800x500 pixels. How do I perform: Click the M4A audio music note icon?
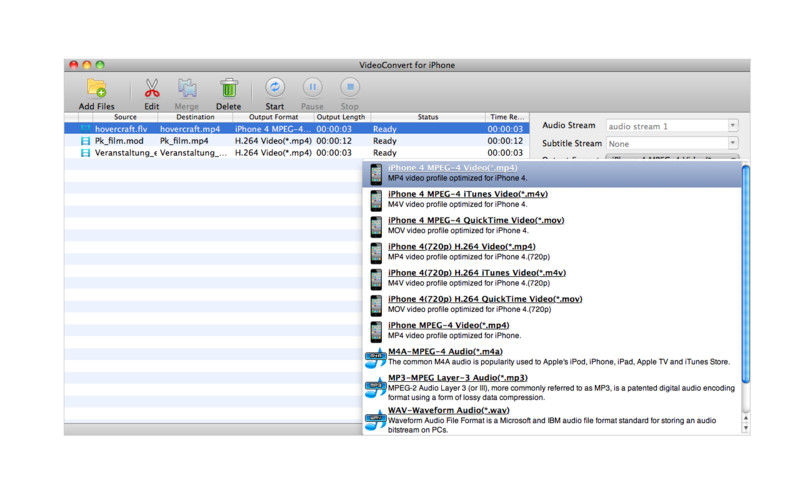[375, 358]
